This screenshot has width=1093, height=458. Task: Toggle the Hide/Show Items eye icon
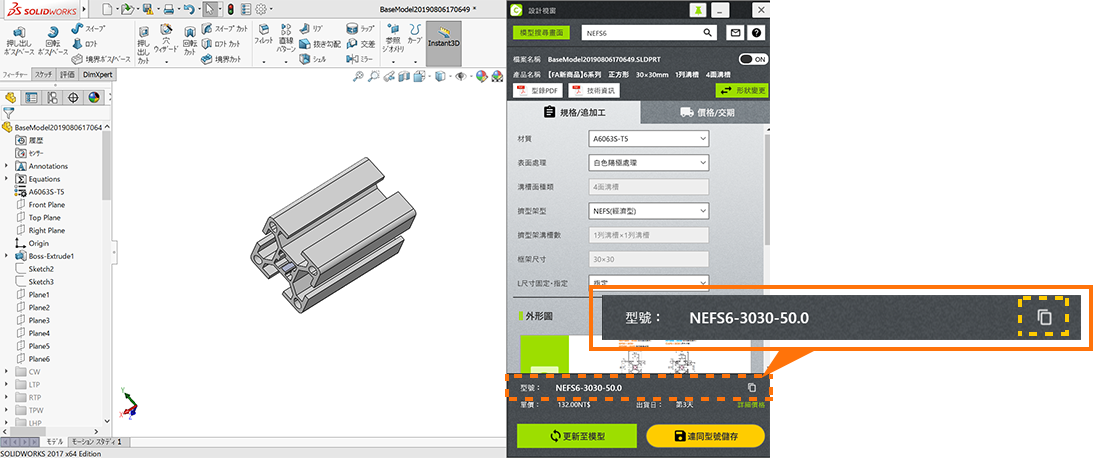tap(460, 77)
